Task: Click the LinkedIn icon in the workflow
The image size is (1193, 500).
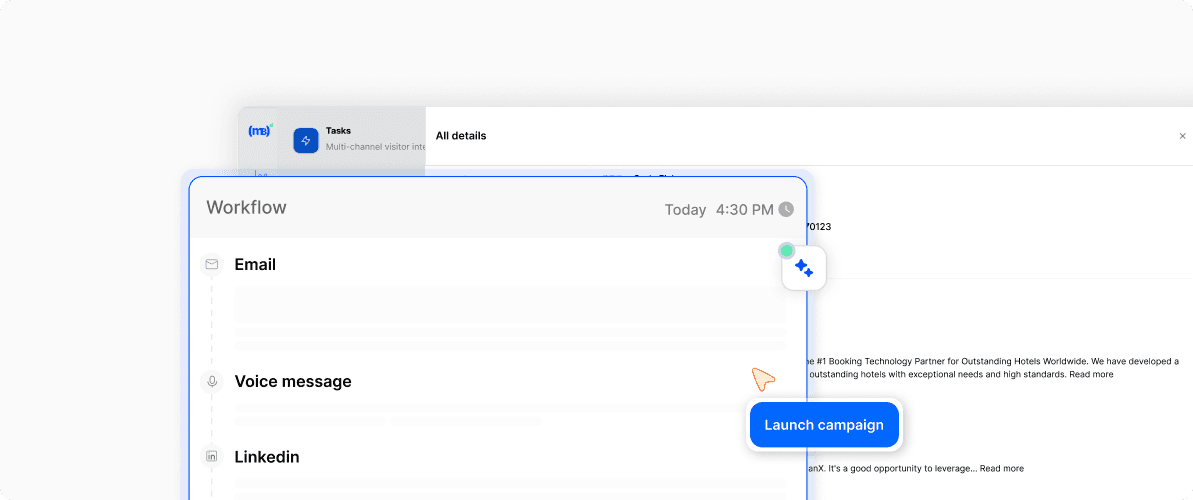Action: coord(211,457)
